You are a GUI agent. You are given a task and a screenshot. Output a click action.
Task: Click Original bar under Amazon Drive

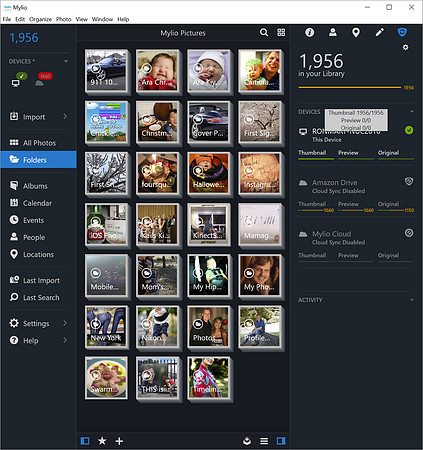pos(396,210)
